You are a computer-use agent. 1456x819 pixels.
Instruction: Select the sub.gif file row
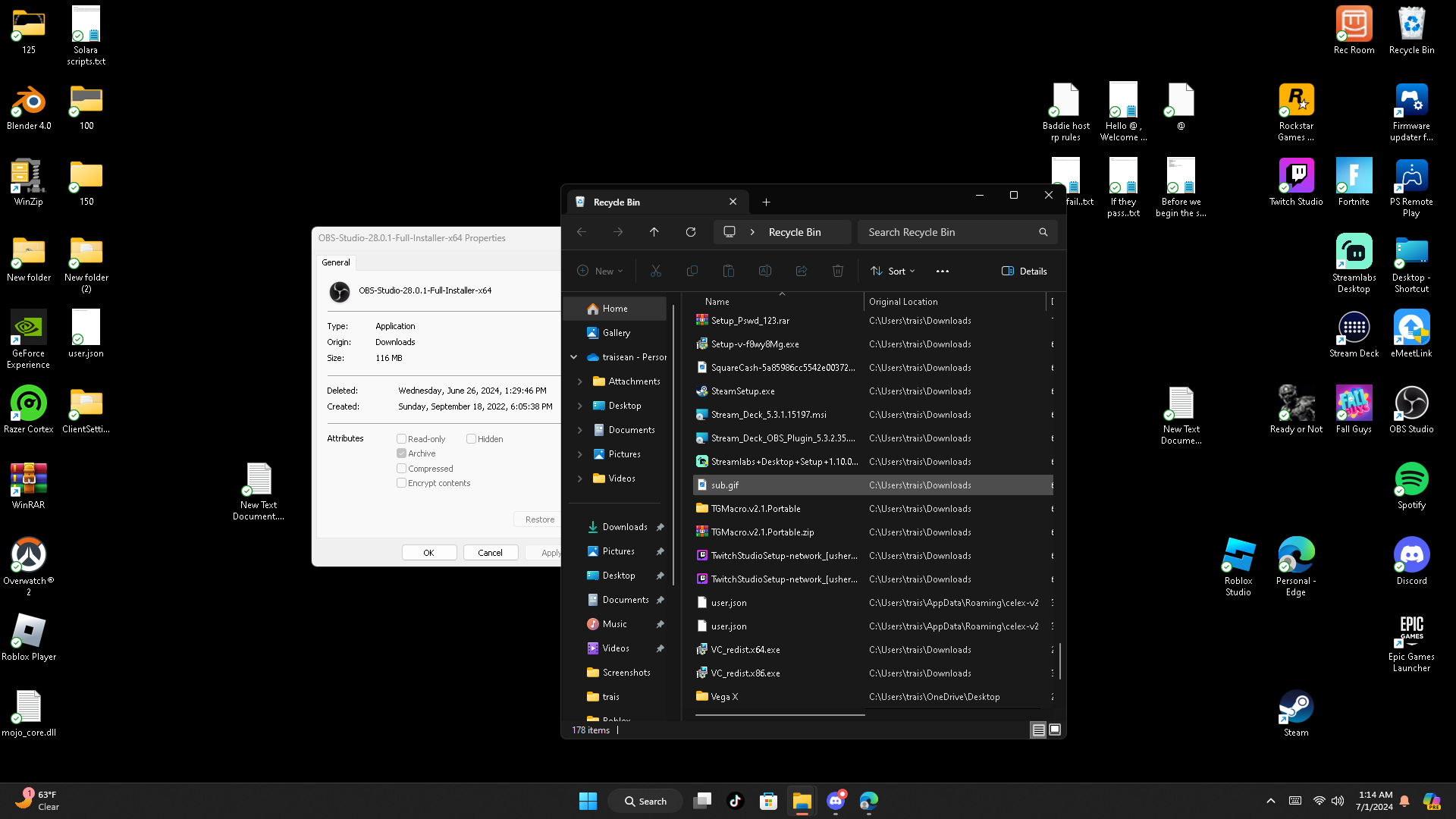pos(873,485)
